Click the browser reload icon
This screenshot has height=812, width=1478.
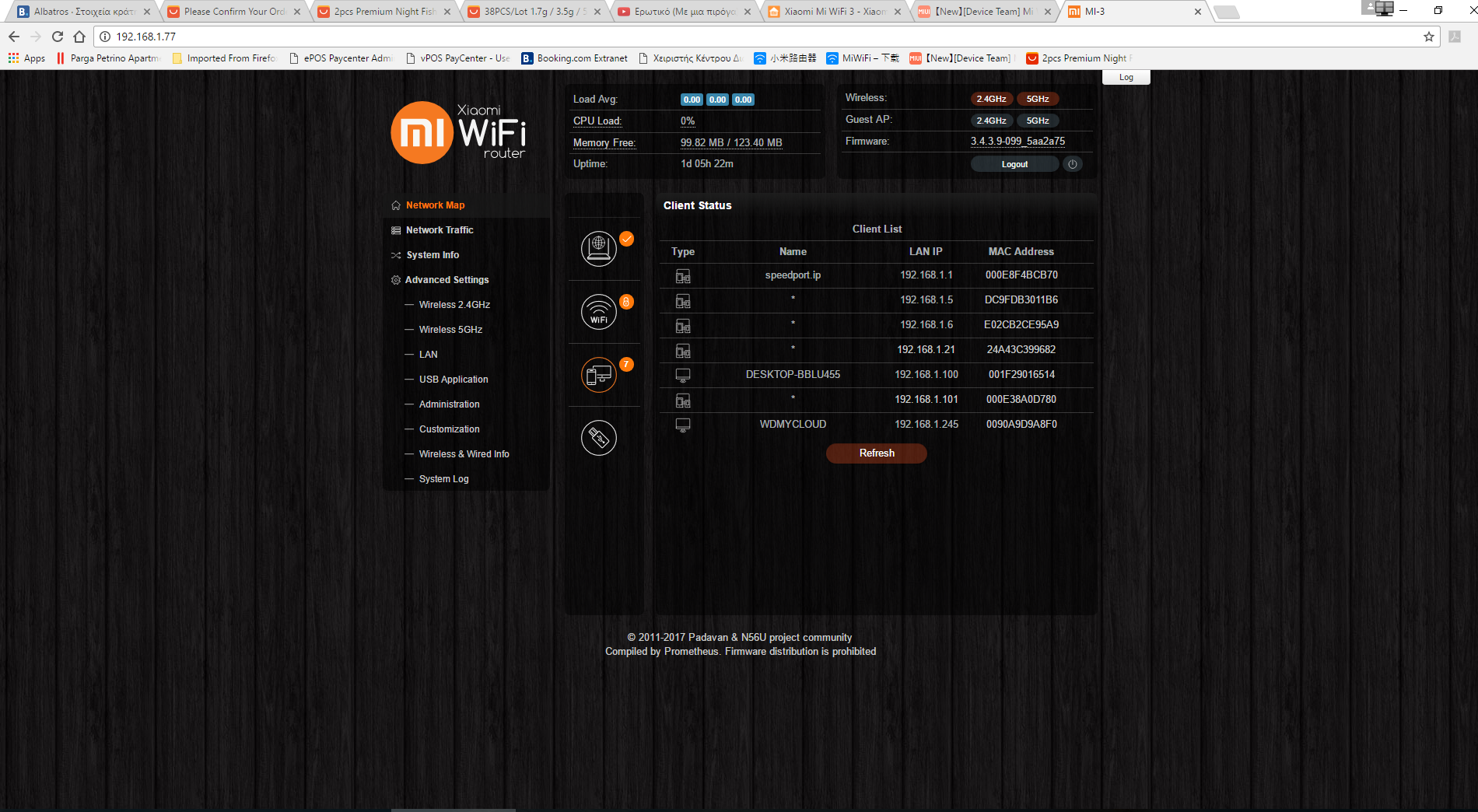click(58, 37)
